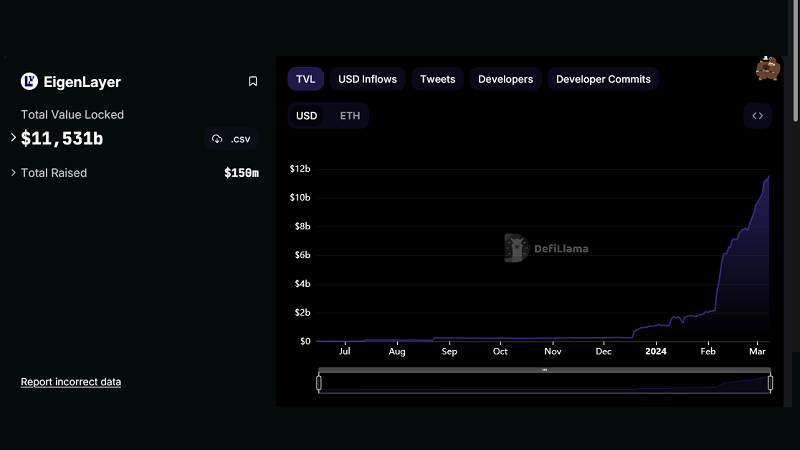800x450 pixels.
Task: Switch to the USD Inflows tab
Action: [367, 79]
